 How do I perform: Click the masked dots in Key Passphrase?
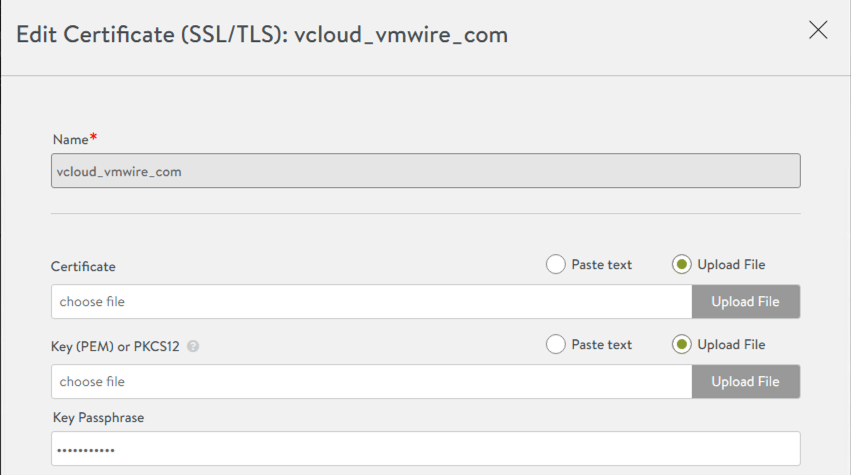tap(86, 450)
